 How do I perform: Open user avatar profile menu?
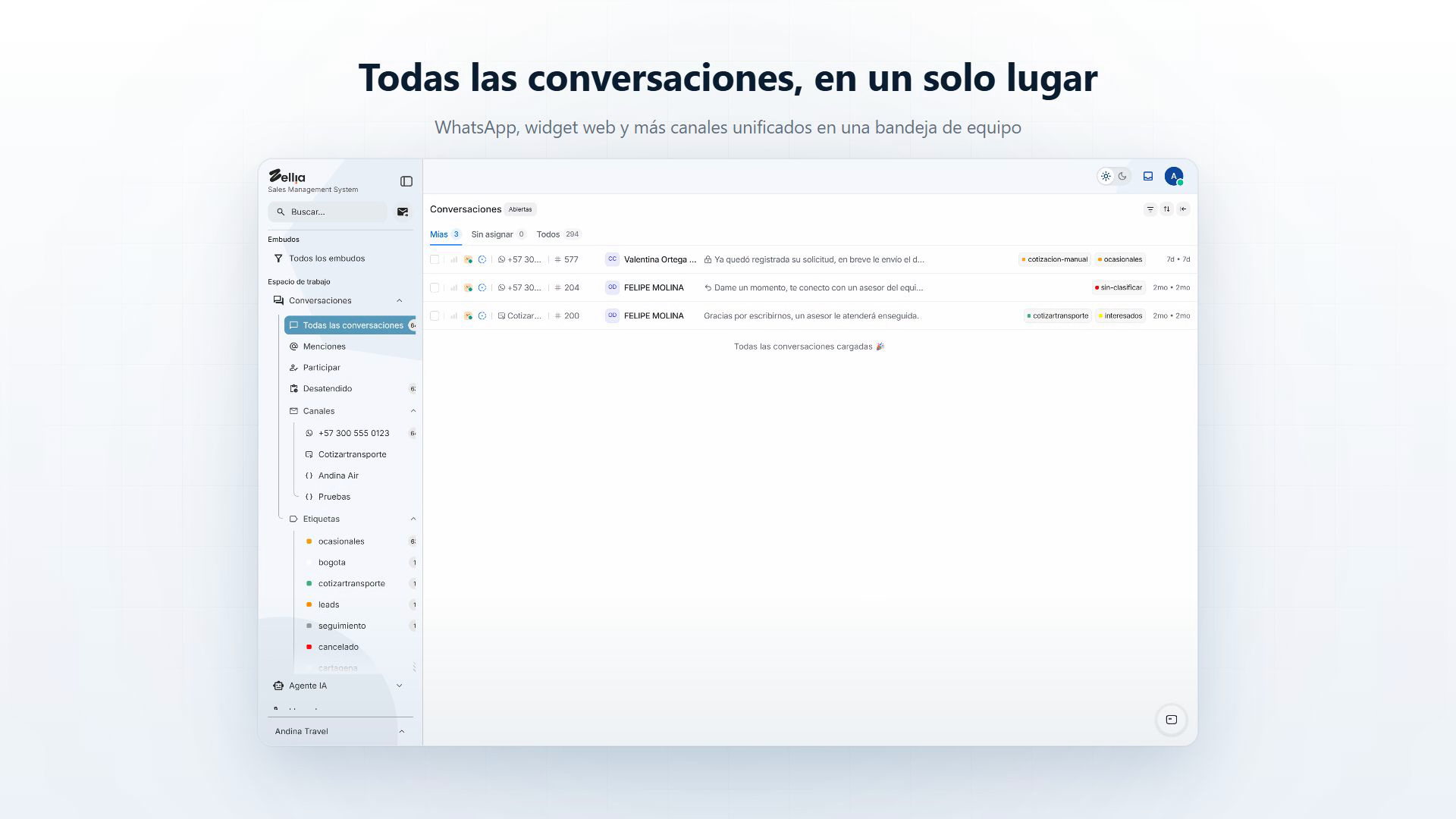[1174, 177]
